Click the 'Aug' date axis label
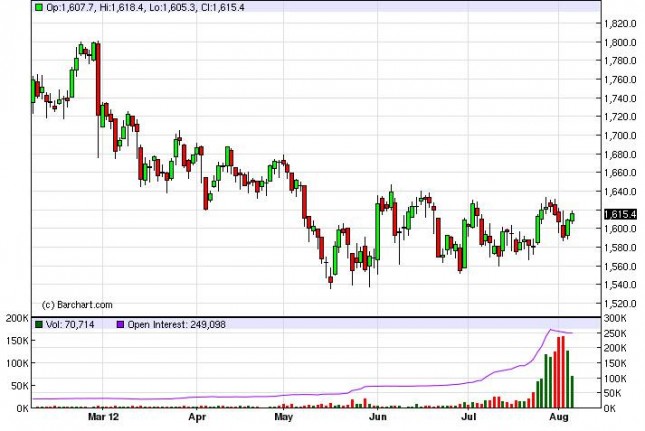The width and height of the screenshot is (645, 431). [559, 417]
